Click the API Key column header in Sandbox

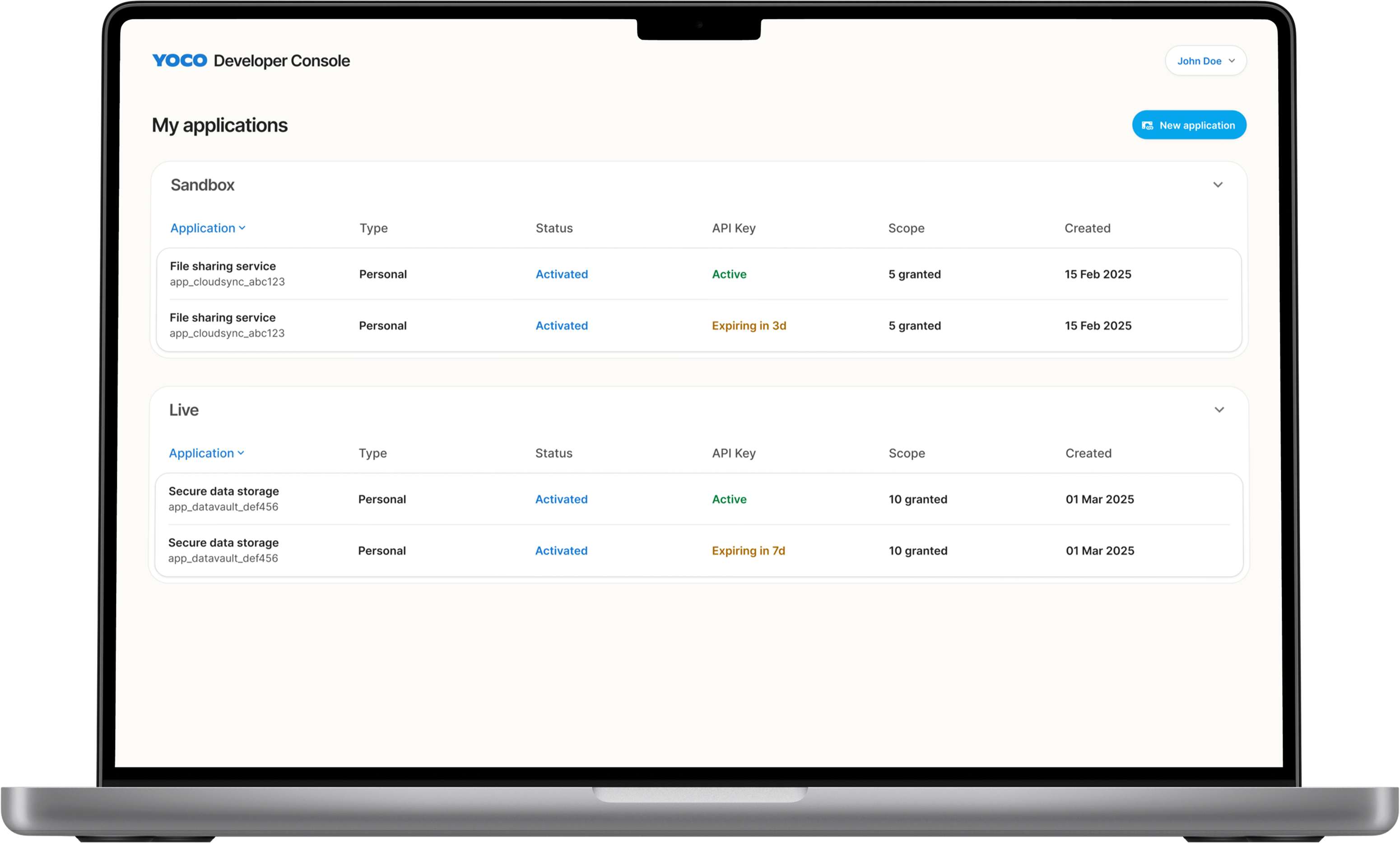(734, 228)
